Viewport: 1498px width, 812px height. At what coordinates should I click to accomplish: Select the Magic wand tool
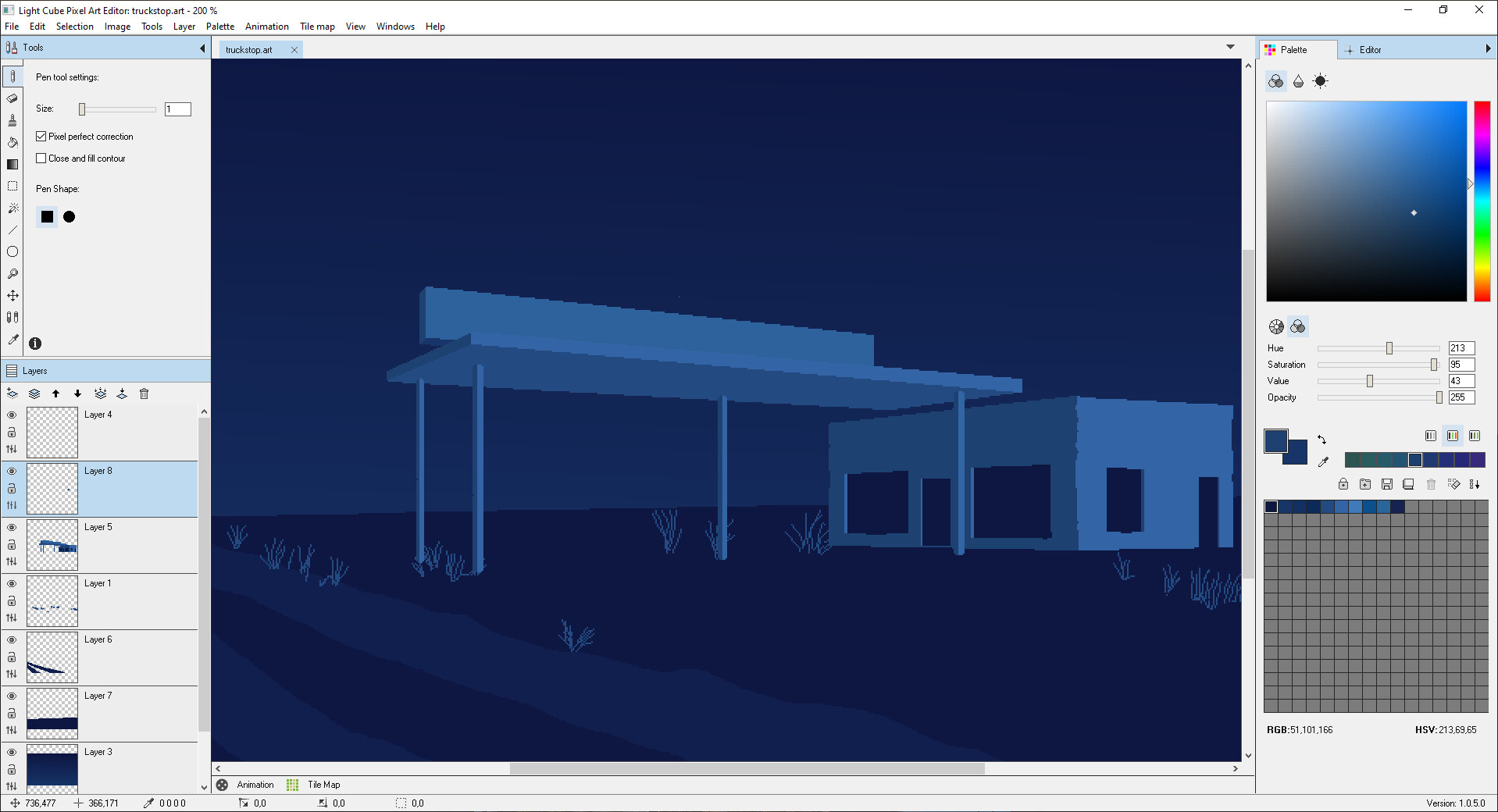pyautogui.click(x=12, y=208)
